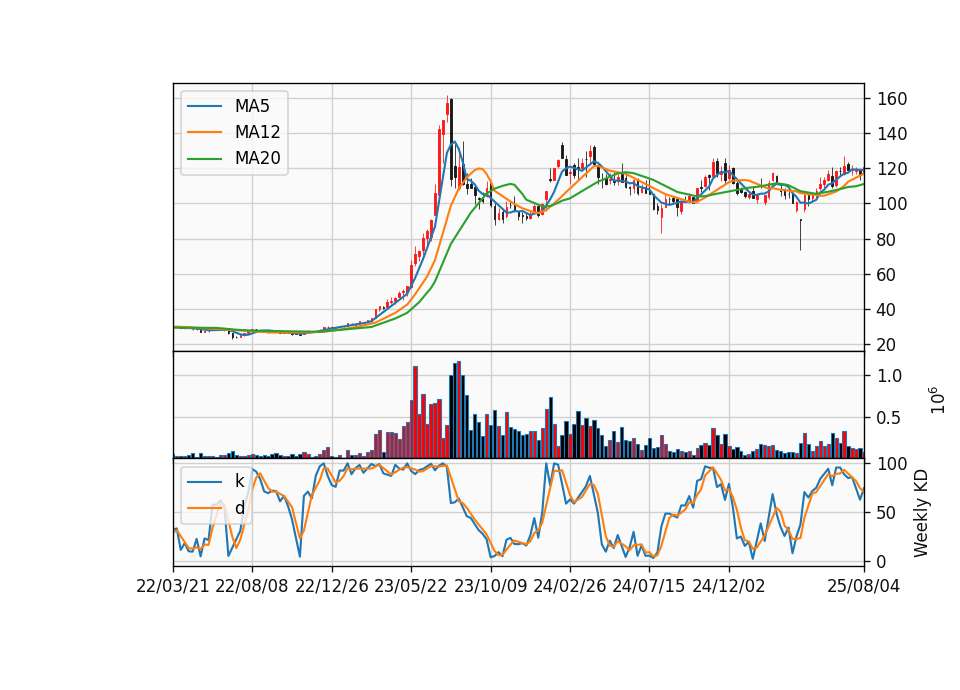Click the 0.5 volume axis tick label
This screenshot has width=960, height=690.
[890, 418]
